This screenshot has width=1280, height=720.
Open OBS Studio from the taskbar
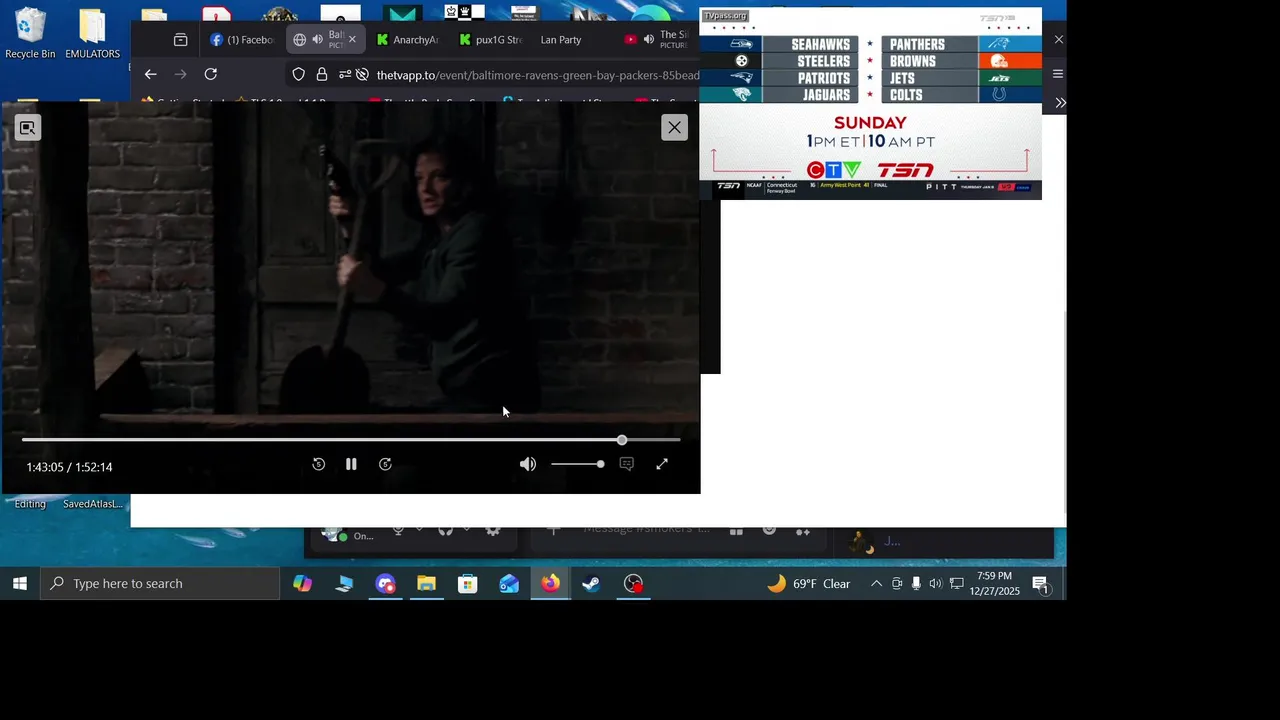(x=633, y=584)
